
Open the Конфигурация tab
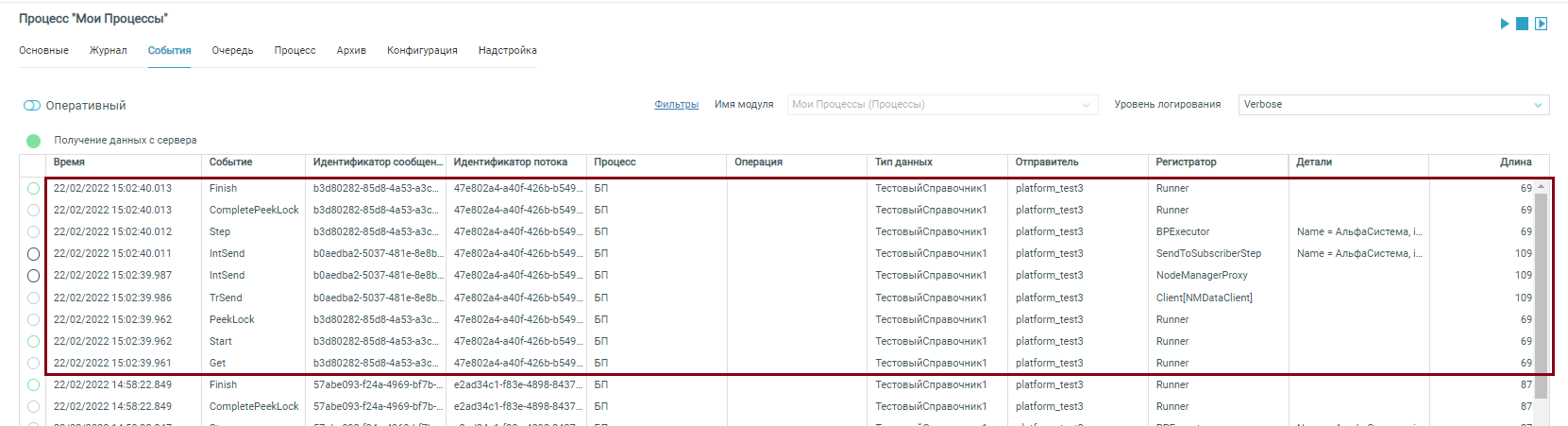[422, 51]
